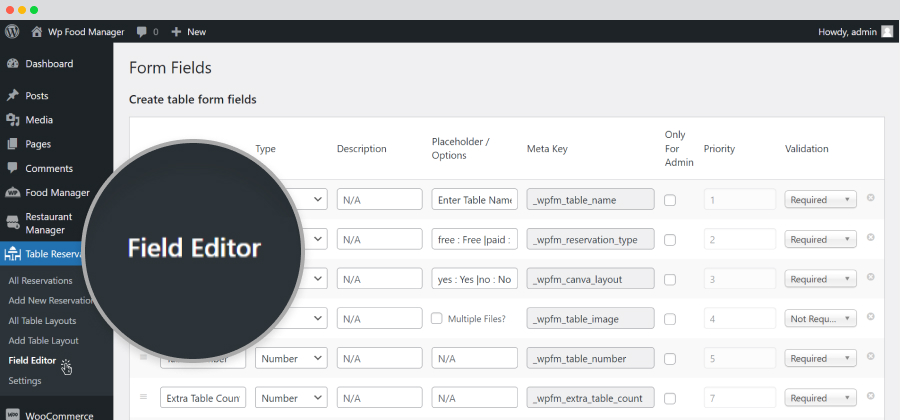900x420 pixels.
Task: Open All Table Layouts submenu link
Action: tap(42, 321)
